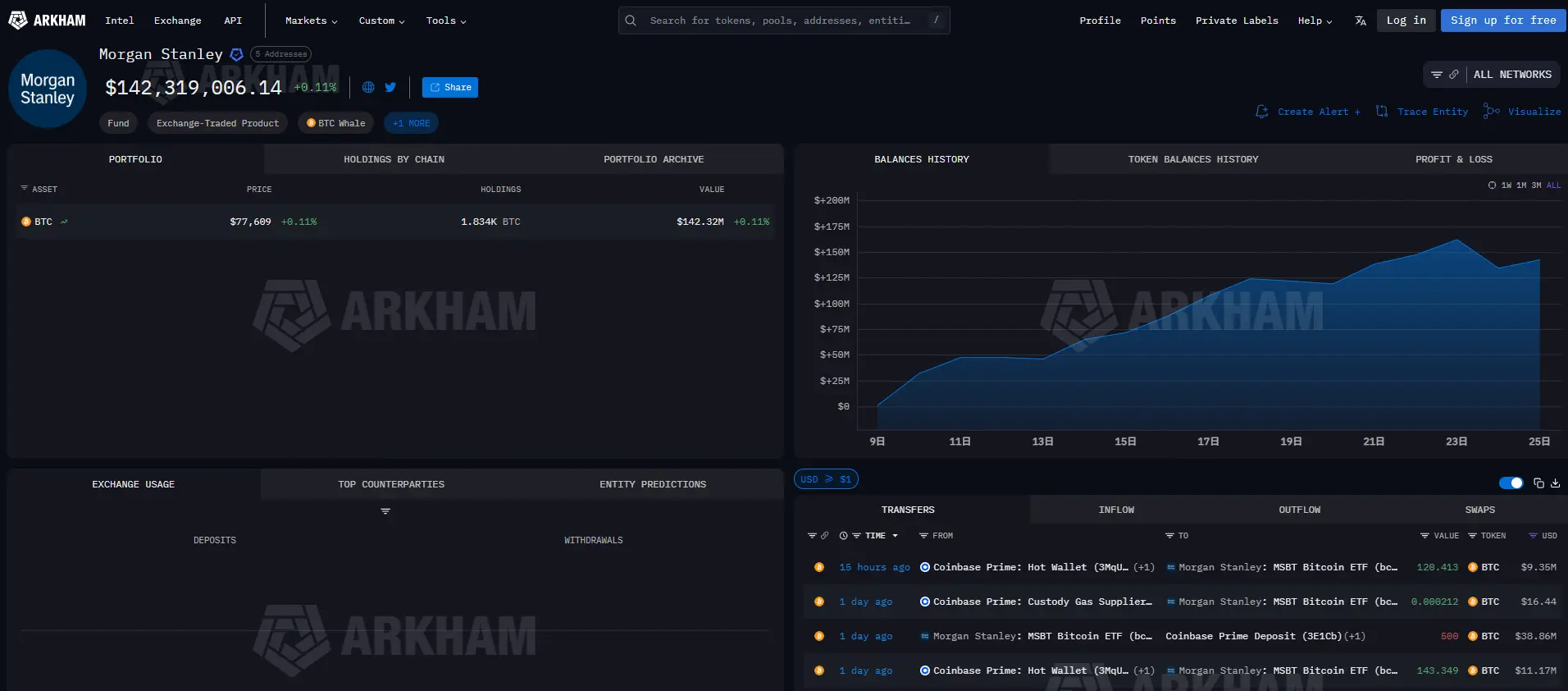Click the Visualize link
Viewport: 1568px width, 691px height.
(x=1522, y=112)
